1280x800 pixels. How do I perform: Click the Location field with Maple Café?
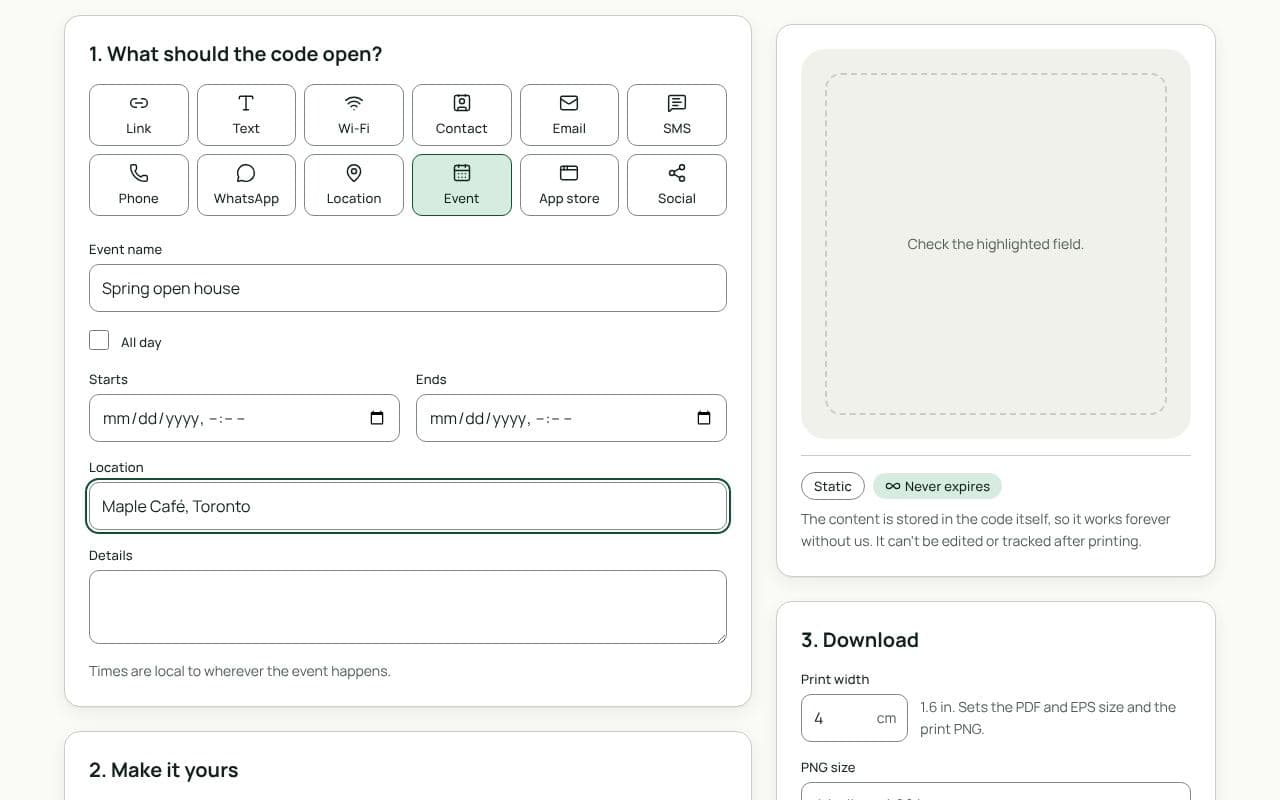[408, 506]
